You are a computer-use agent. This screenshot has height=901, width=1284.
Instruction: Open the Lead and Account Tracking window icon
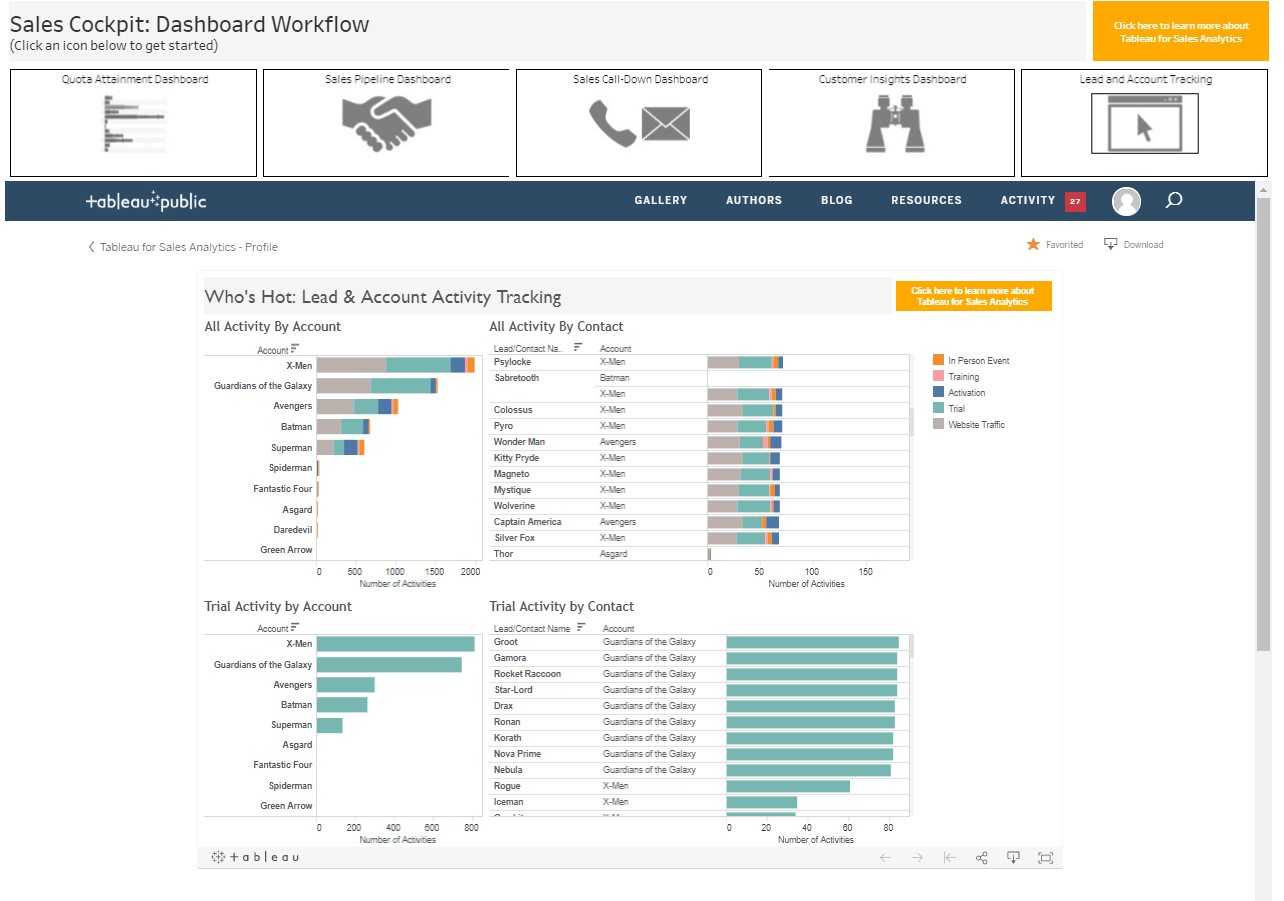pos(1144,124)
